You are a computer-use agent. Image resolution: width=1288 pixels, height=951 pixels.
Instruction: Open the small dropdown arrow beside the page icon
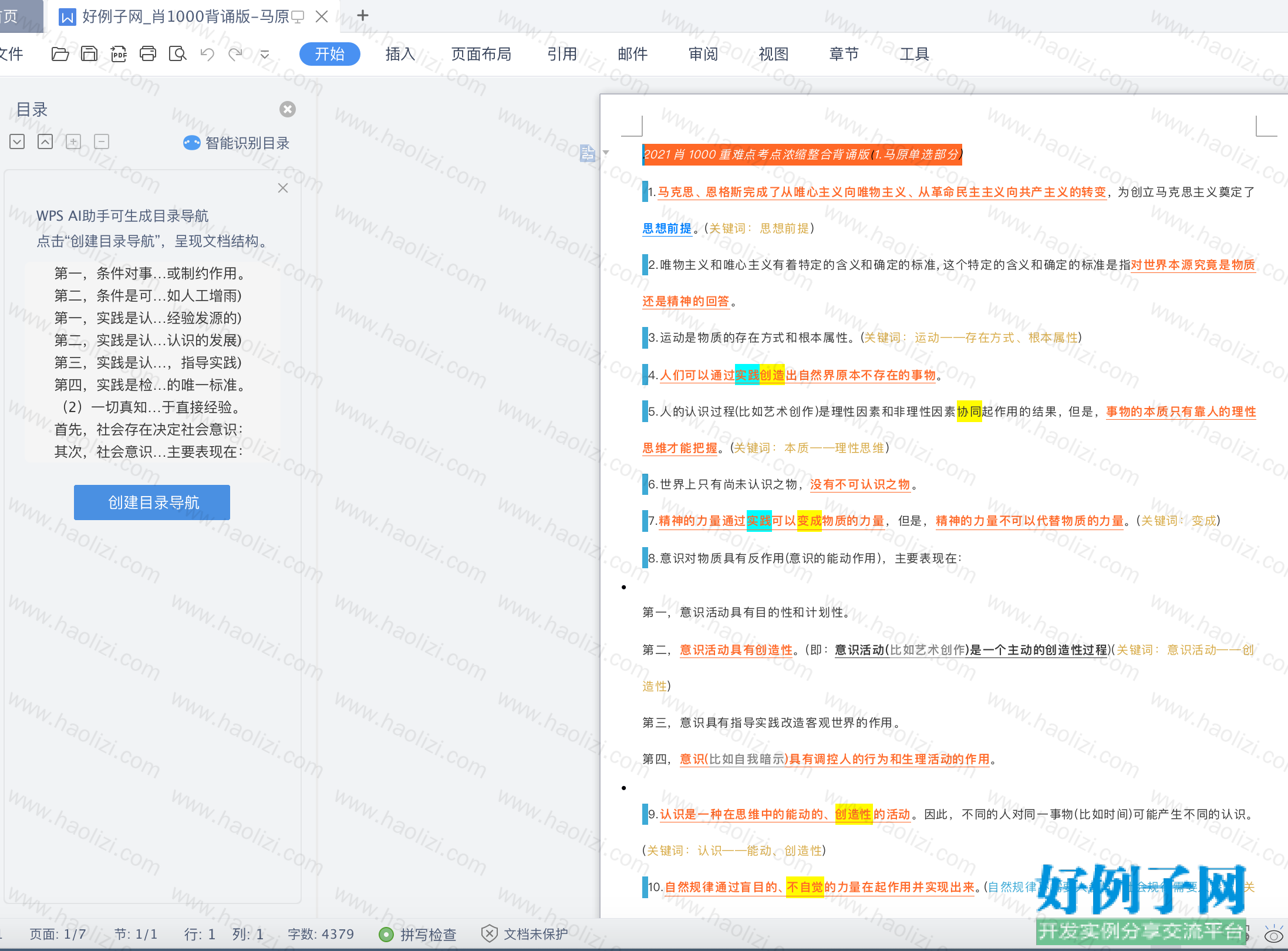pos(606,153)
